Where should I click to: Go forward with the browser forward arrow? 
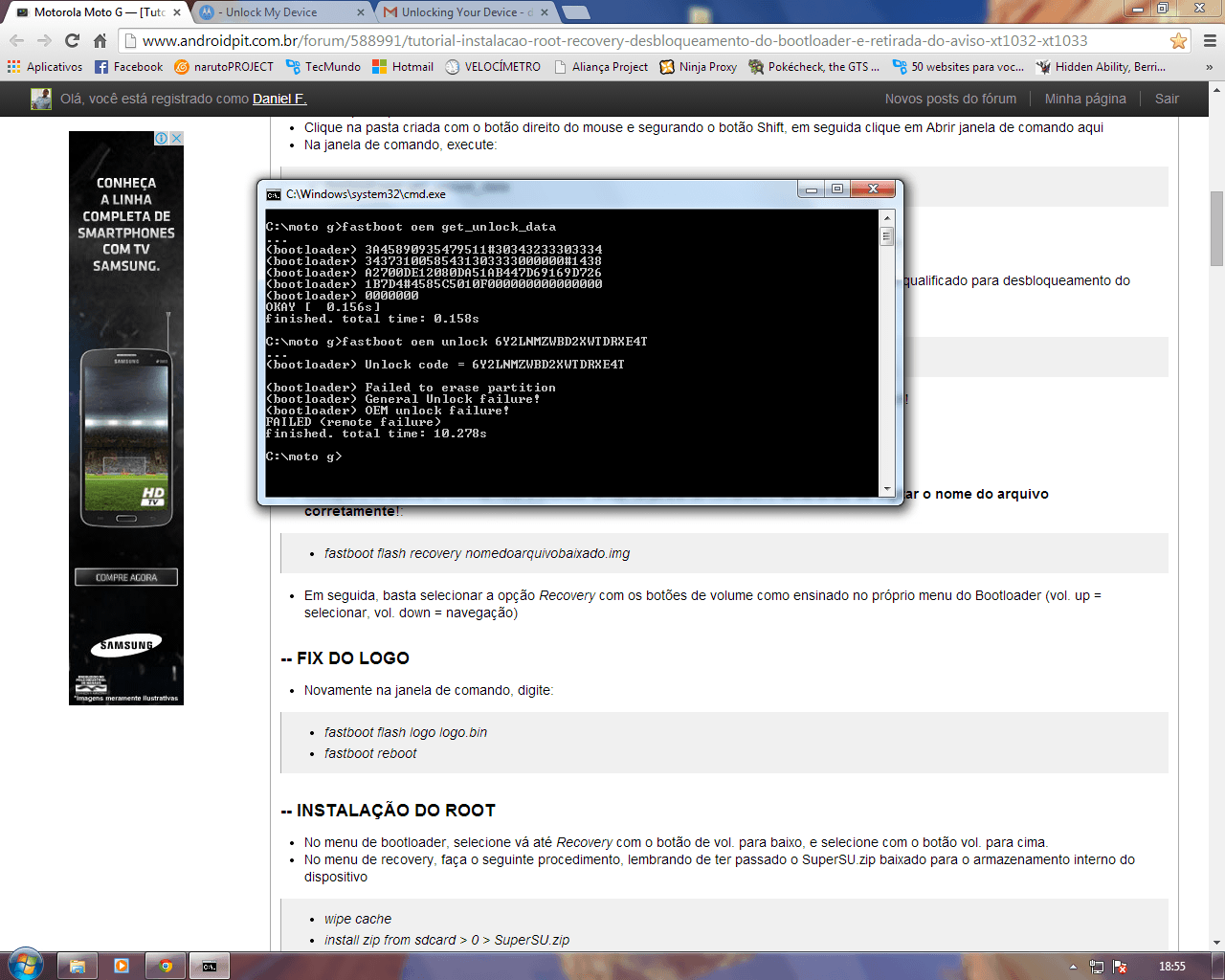click(44, 40)
